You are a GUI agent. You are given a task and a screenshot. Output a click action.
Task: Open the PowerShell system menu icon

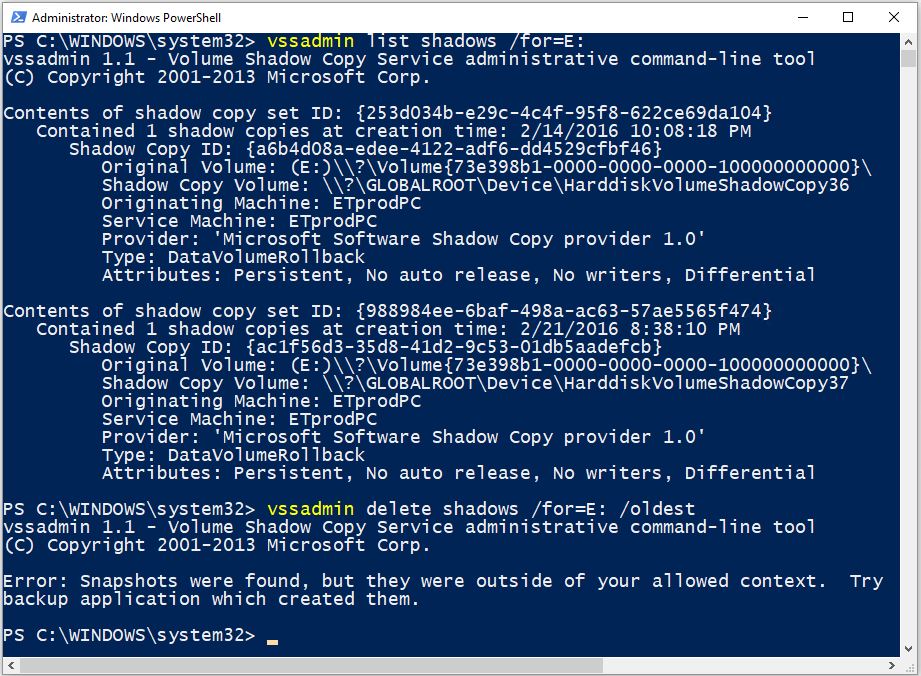[19, 17]
